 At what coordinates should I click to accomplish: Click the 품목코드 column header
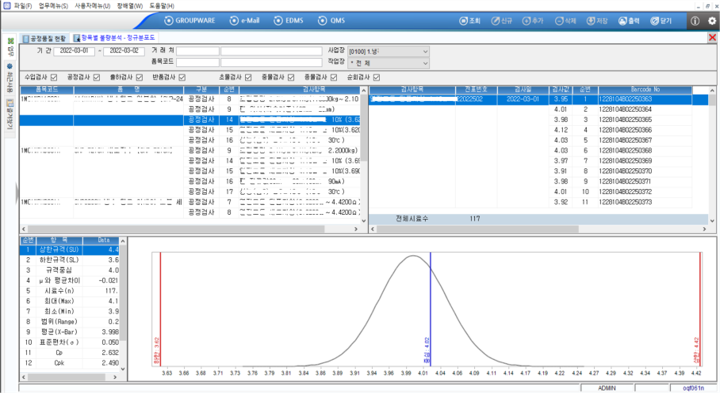tap(47, 90)
